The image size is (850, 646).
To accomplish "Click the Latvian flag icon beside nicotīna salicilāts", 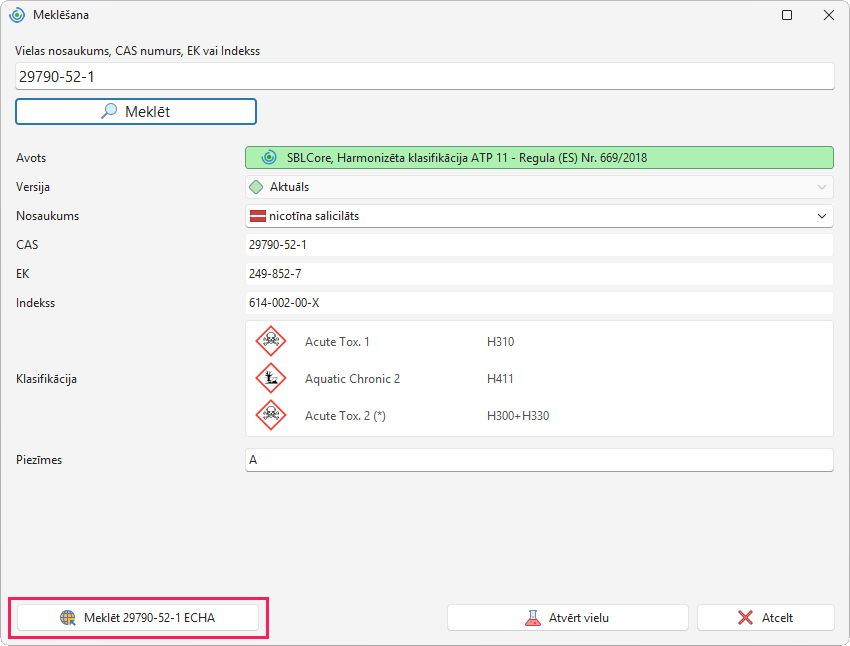I will pyautogui.click(x=257, y=216).
